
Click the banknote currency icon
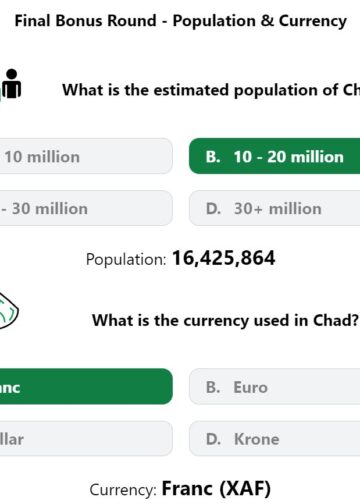(x=9, y=311)
